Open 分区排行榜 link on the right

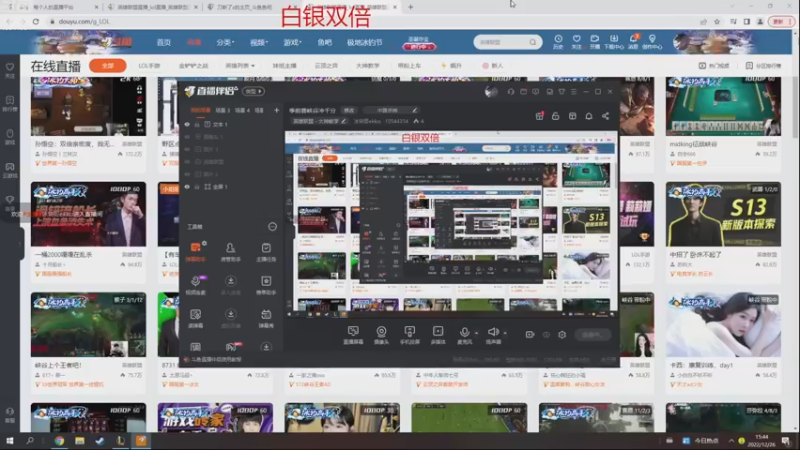763,66
